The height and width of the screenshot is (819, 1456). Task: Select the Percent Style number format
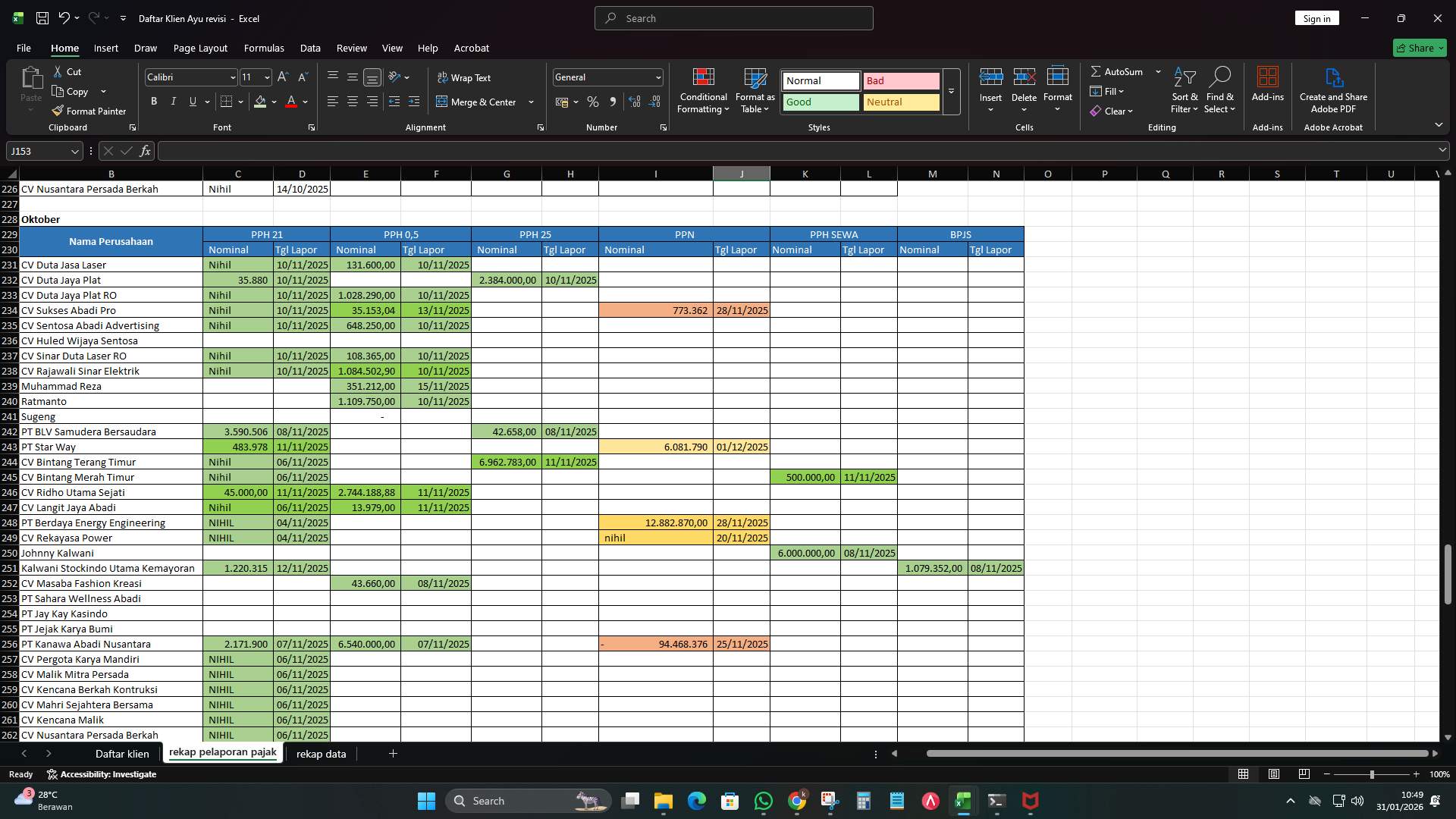[x=592, y=102]
